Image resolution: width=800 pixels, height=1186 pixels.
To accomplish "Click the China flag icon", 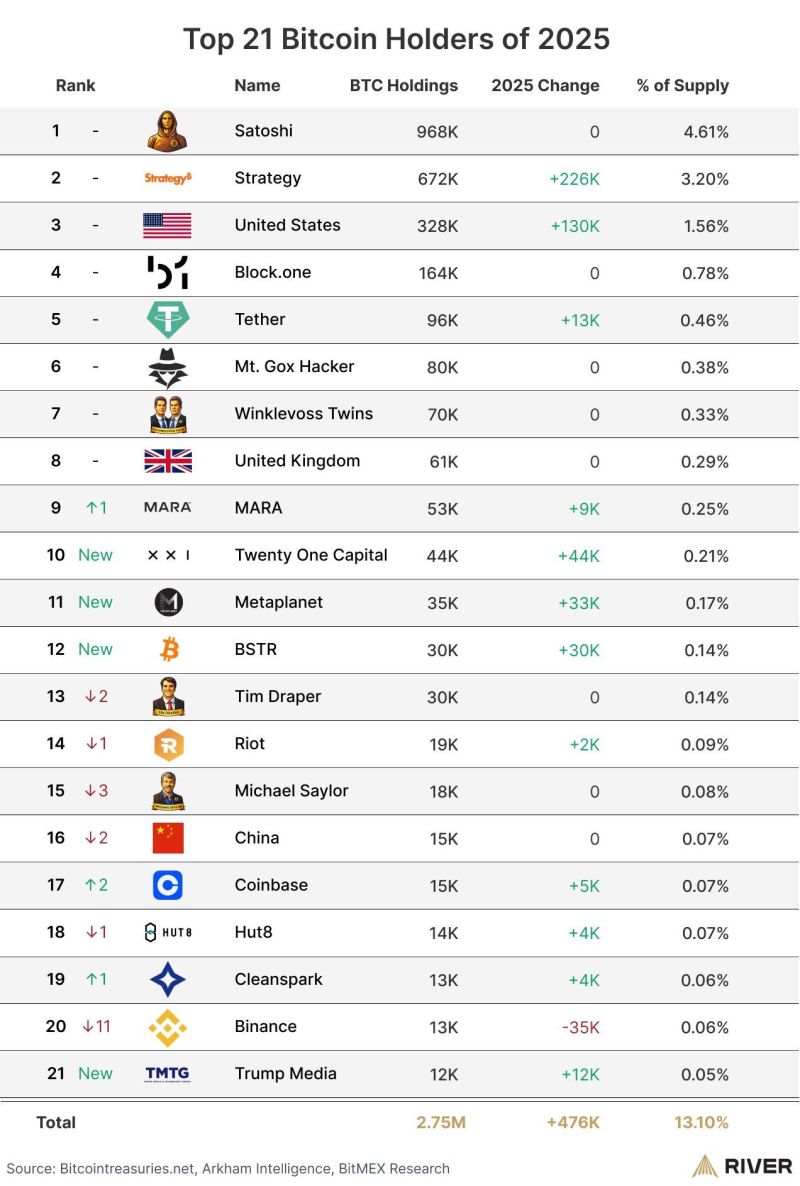I will pos(167,838).
